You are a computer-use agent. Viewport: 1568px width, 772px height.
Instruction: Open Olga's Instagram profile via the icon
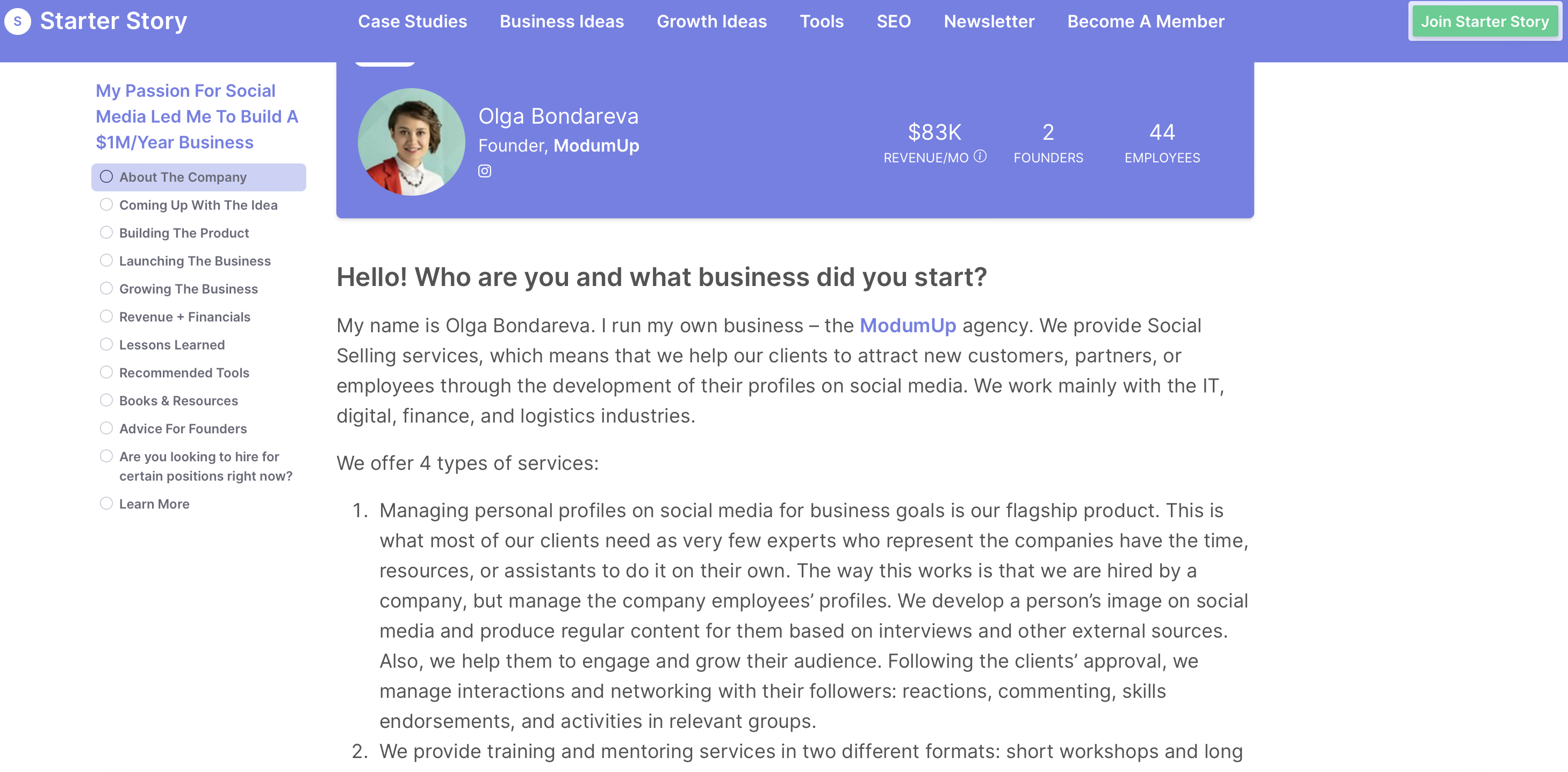[x=485, y=171]
